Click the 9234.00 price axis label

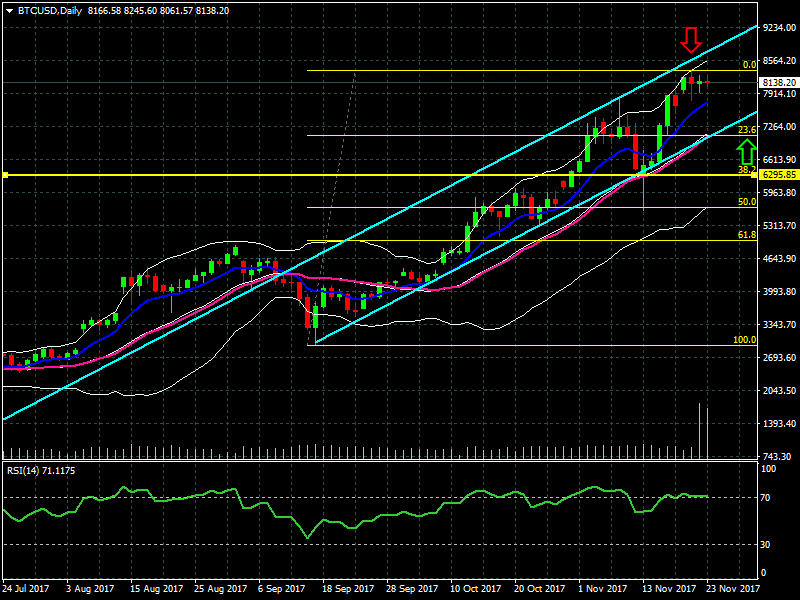click(x=779, y=28)
